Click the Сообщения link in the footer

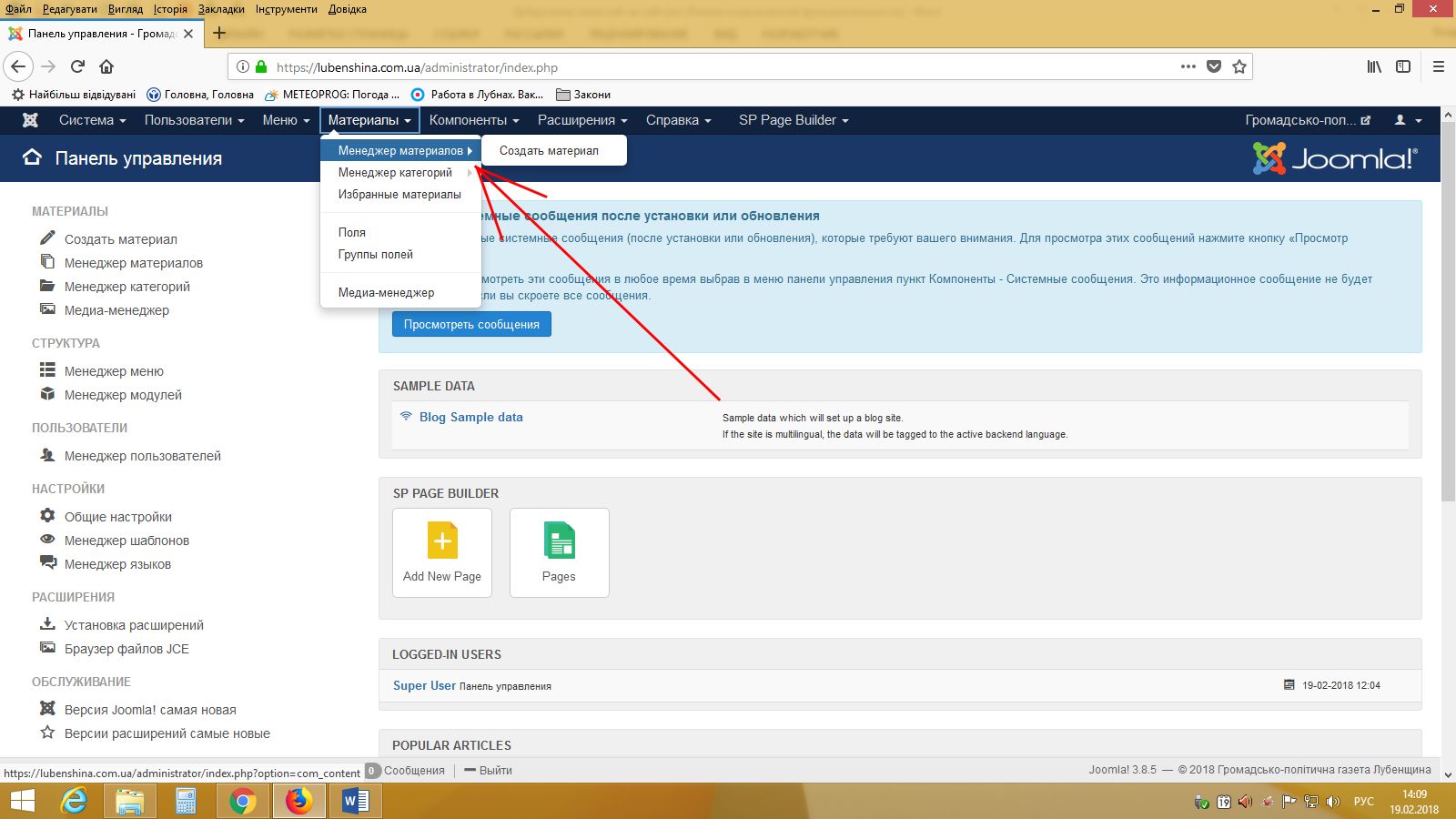[x=414, y=770]
